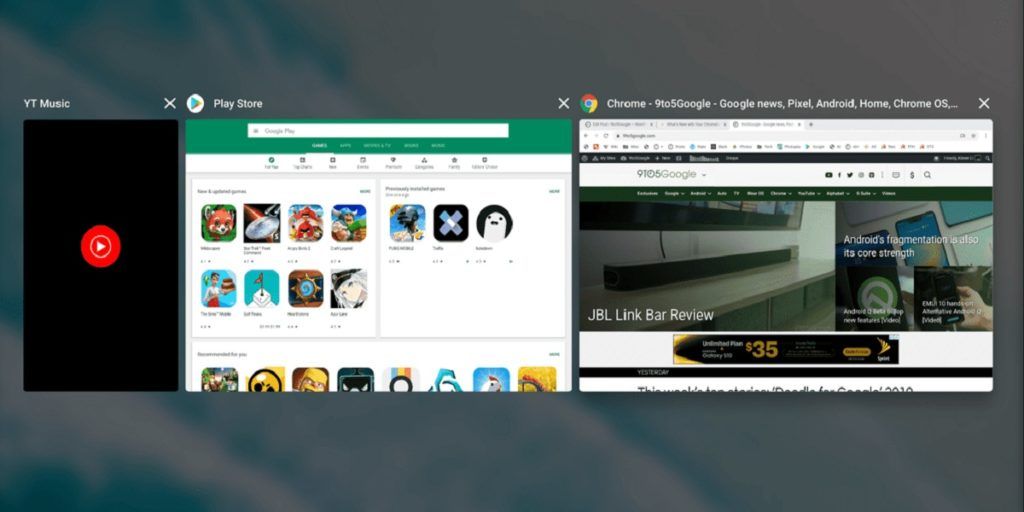Image resolution: width=1024 pixels, height=512 pixels.
Task: Select the active 9to5Google browser tab
Action: (765, 125)
